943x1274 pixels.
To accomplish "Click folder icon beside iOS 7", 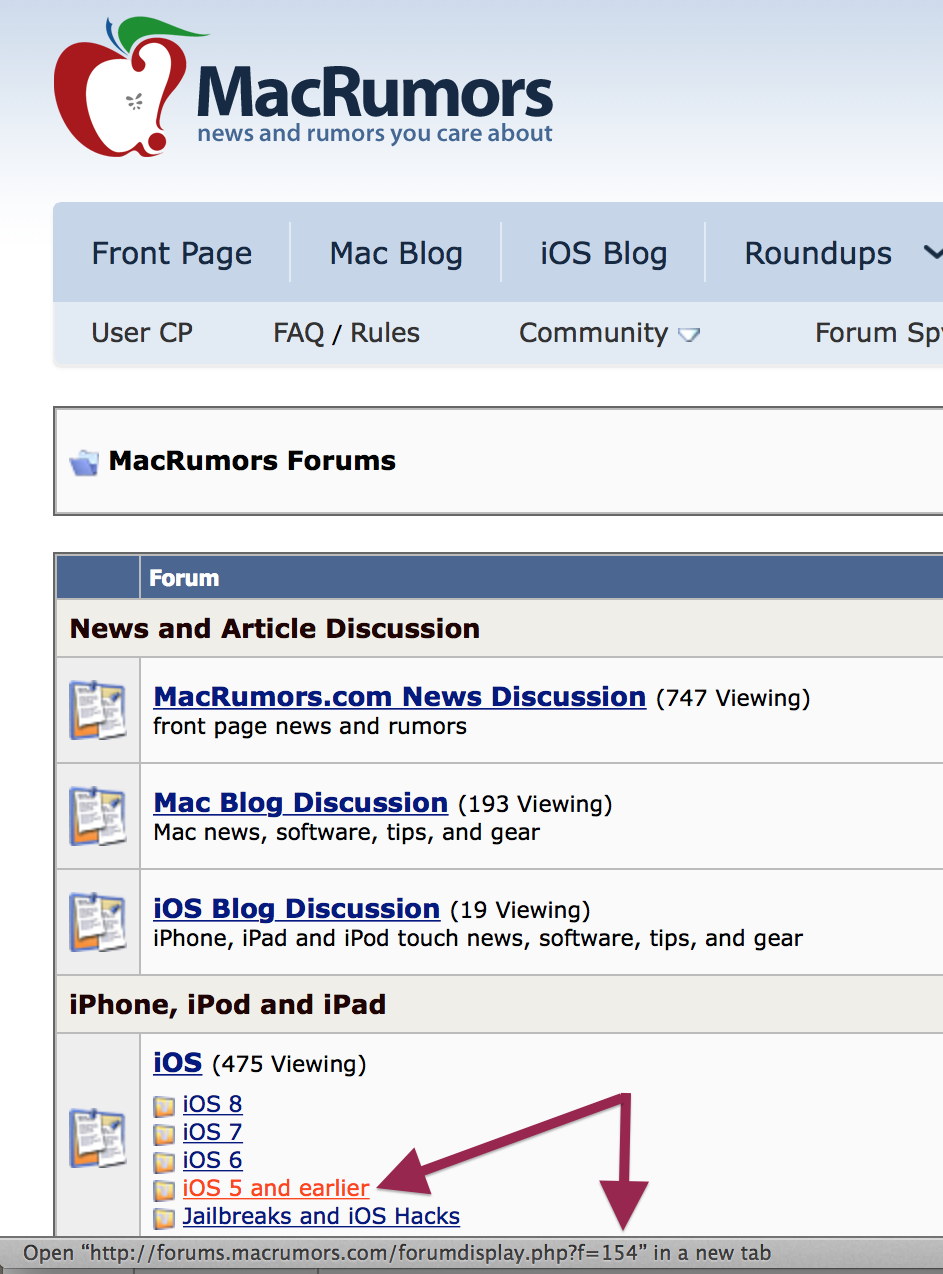I will click(x=163, y=1135).
